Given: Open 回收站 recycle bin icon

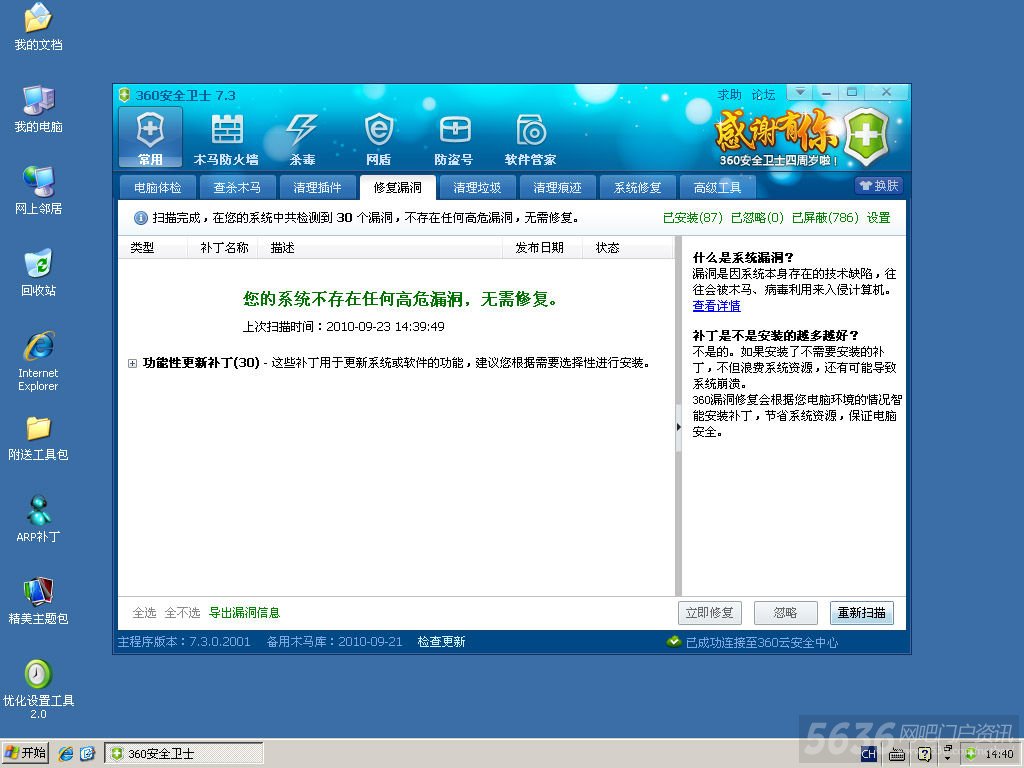Looking at the screenshot, I should click(x=39, y=273).
